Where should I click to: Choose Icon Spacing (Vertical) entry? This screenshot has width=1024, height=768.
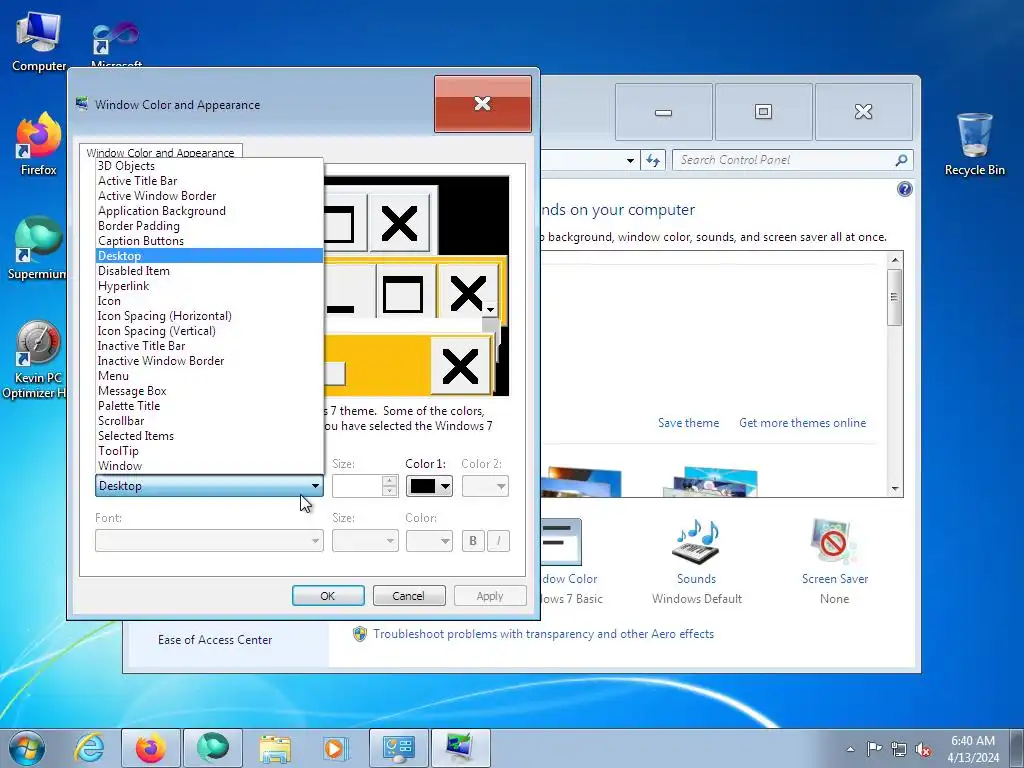(x=209, y=331)
